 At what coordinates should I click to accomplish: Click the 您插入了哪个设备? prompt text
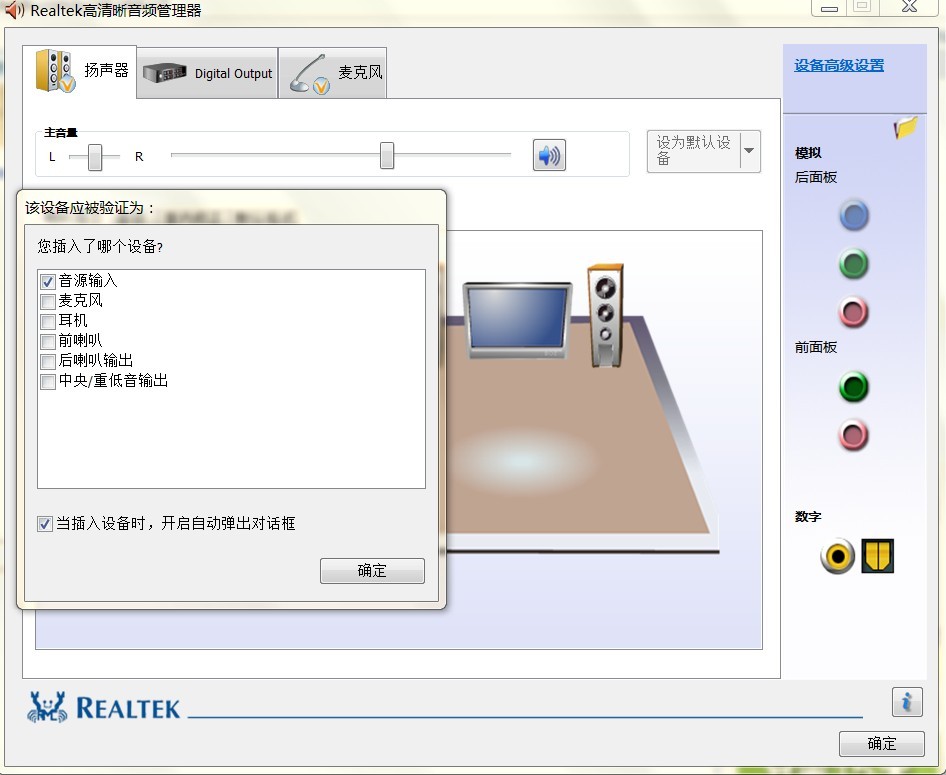click(x=100, y=246)
